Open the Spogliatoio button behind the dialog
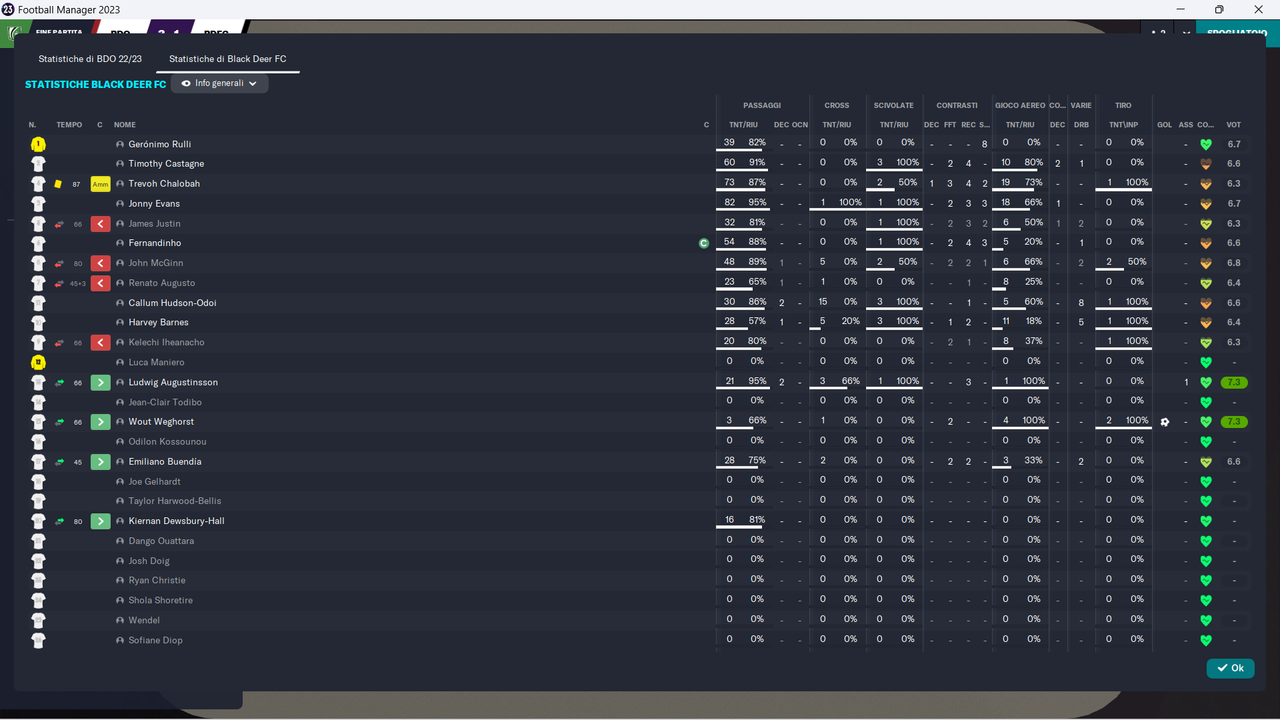Viewport: 1280px width, 720px height. tap(1236, 32)
